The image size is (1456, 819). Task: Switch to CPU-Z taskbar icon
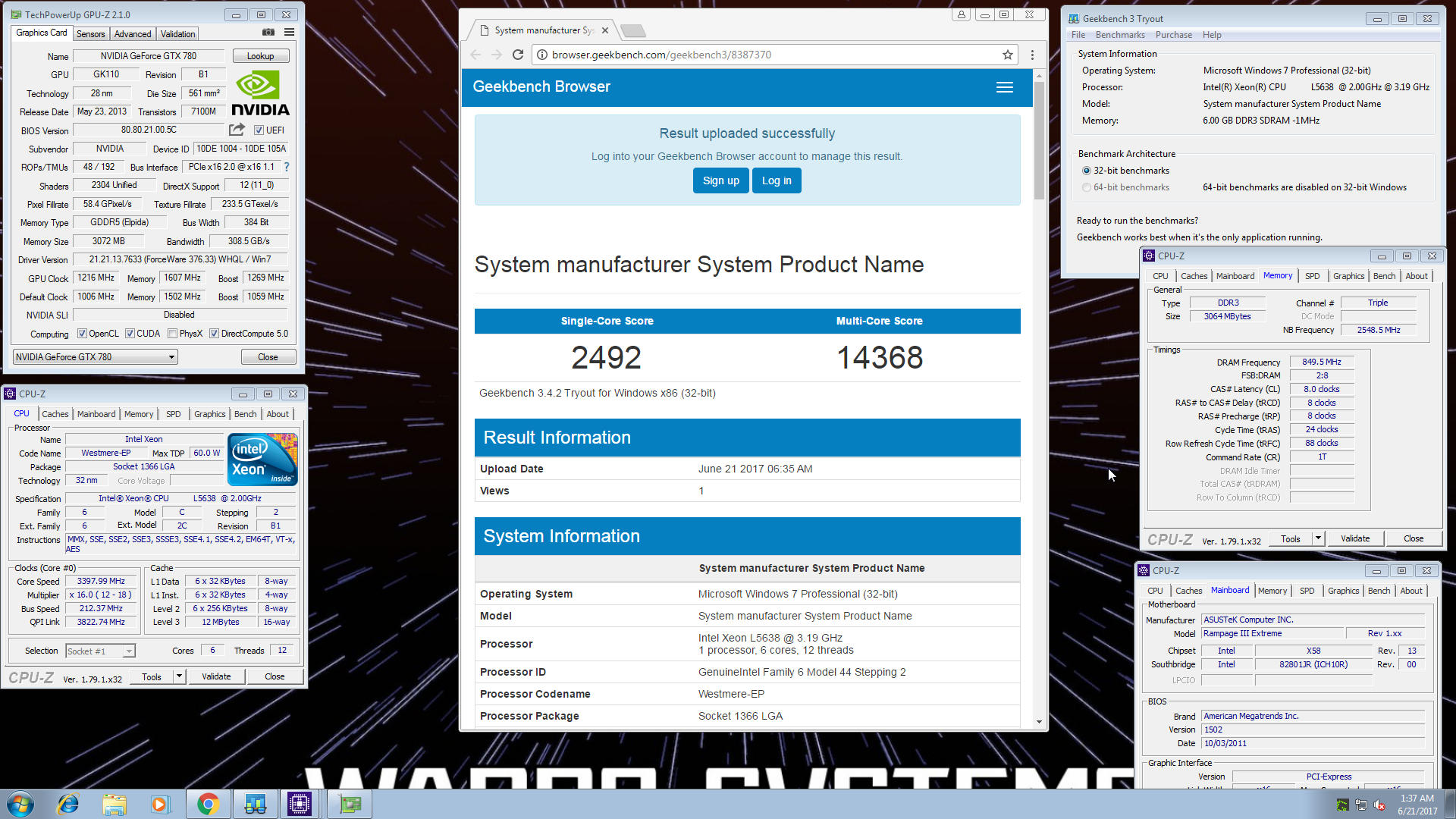coord(300,804)
